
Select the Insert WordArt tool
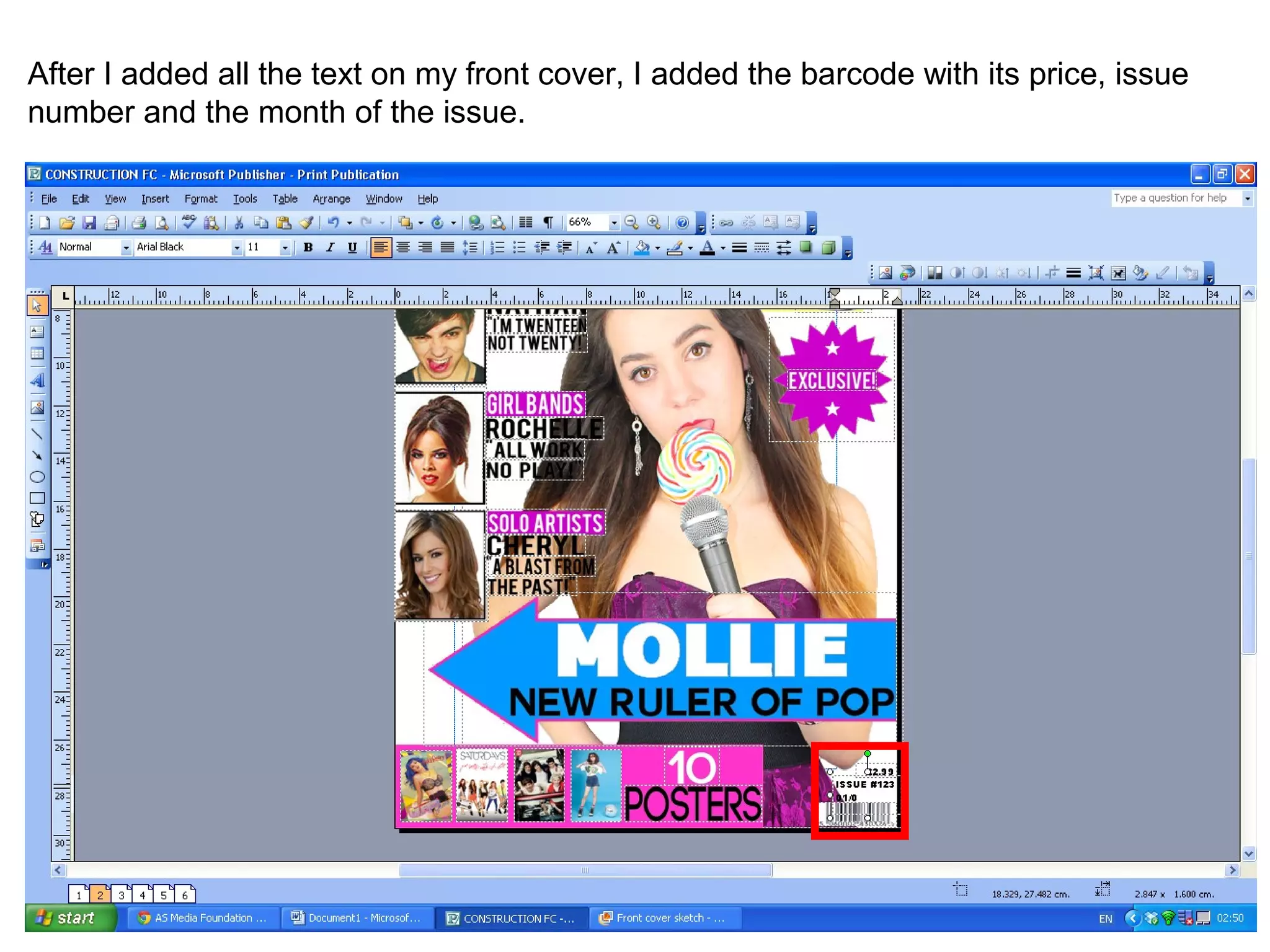37,380
